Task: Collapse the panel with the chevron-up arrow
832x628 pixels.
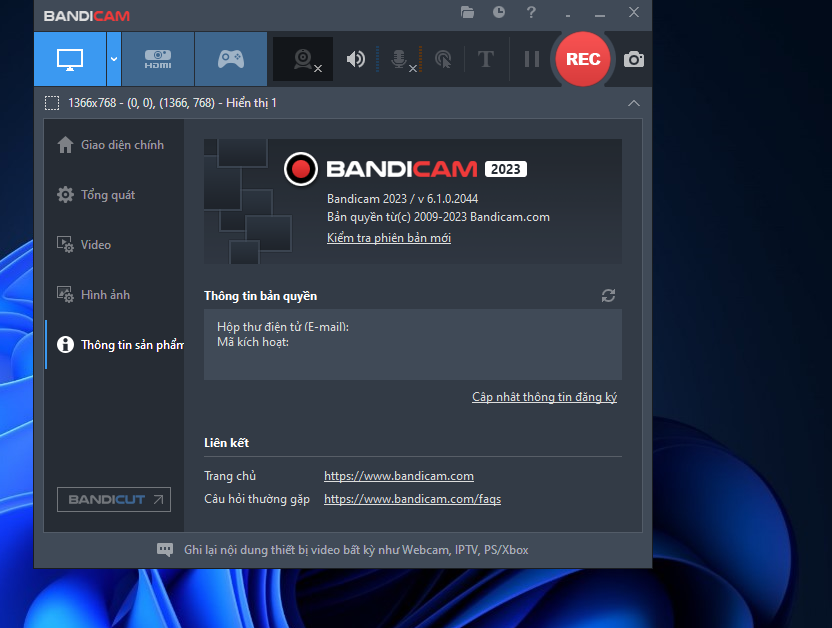Action: tap(634, 103)
